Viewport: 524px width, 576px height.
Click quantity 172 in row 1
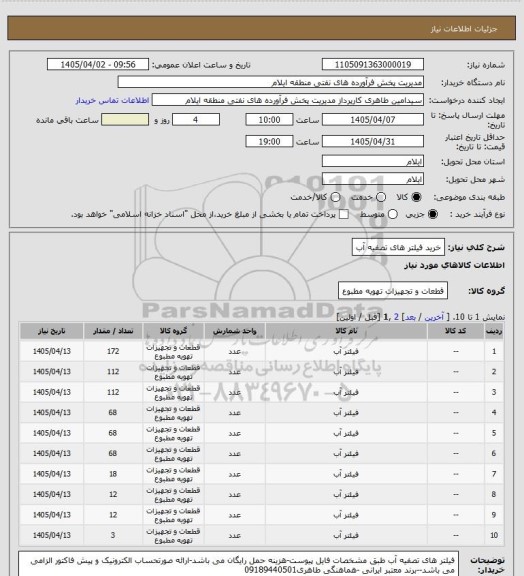[x=113, y=351]
